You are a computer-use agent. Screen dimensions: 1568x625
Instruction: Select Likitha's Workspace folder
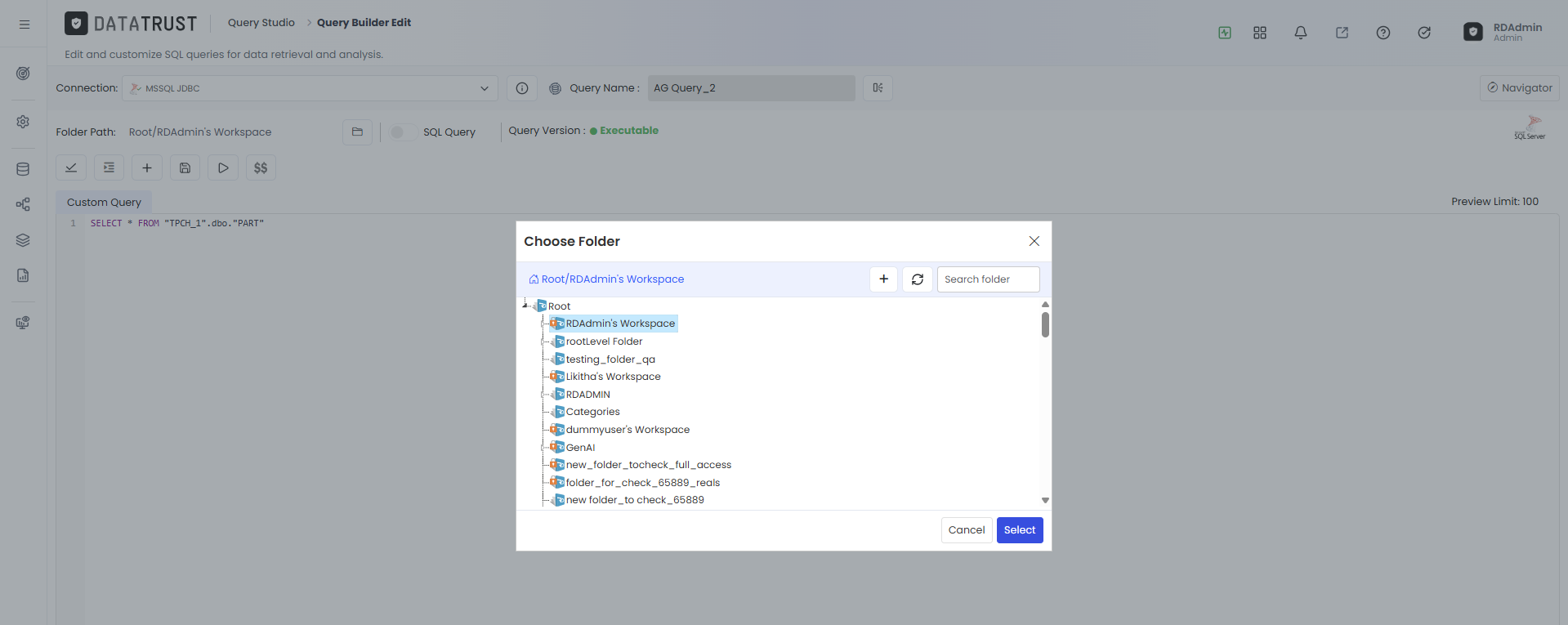(x=613, y=377)
